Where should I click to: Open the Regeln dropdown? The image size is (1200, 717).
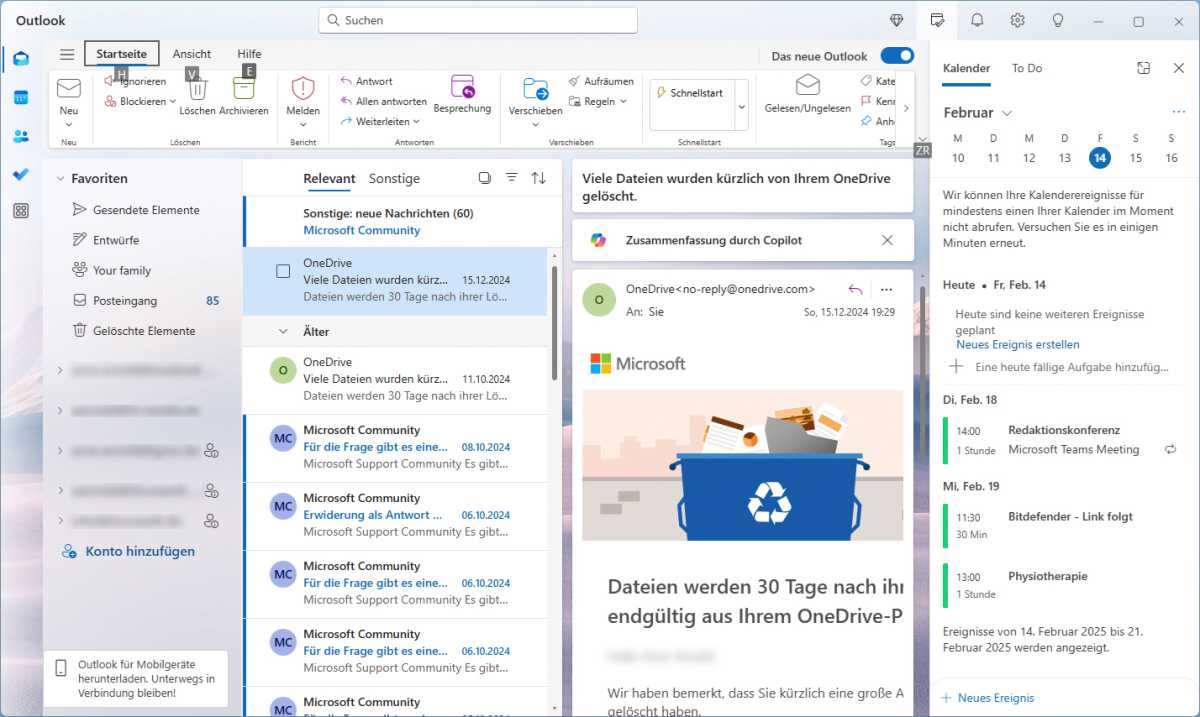point(623,101)
